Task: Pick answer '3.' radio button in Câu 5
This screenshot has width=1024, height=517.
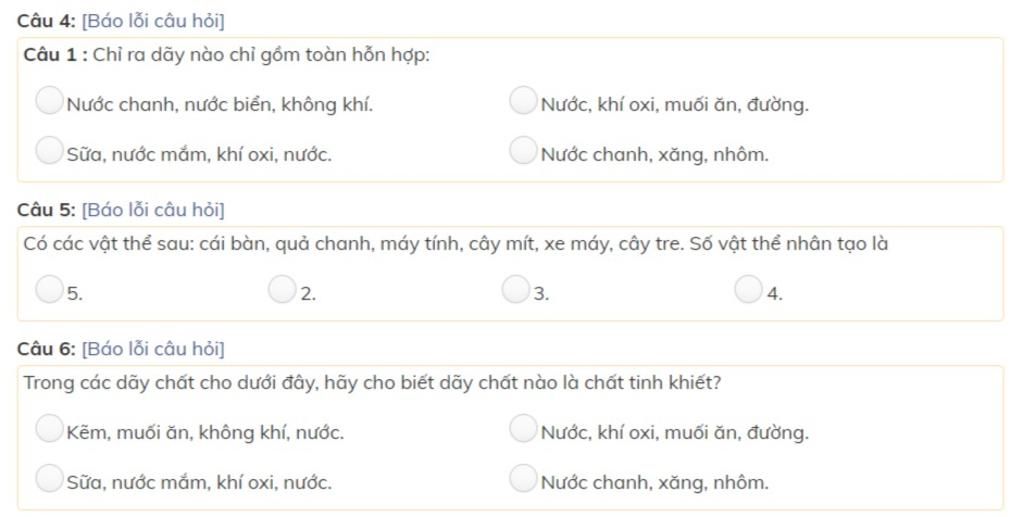Action: [x=515, y=290]
